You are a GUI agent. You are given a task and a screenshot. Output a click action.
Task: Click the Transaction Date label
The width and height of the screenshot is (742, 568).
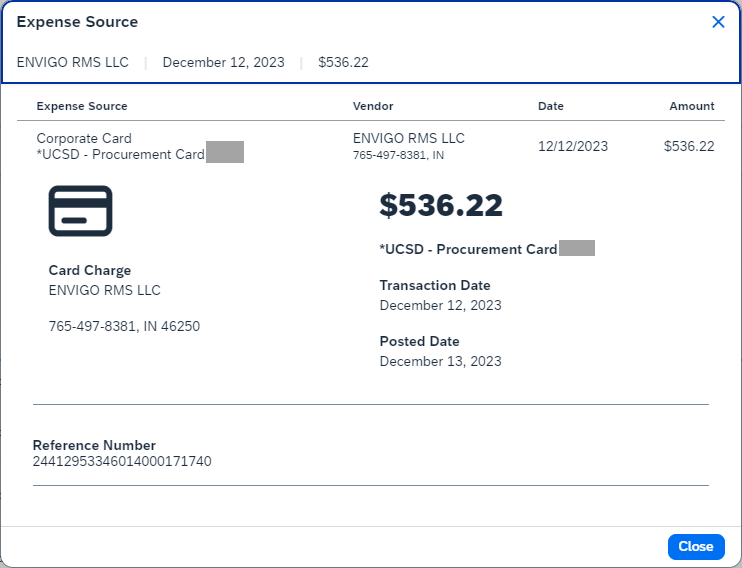(x=433, y=285)
